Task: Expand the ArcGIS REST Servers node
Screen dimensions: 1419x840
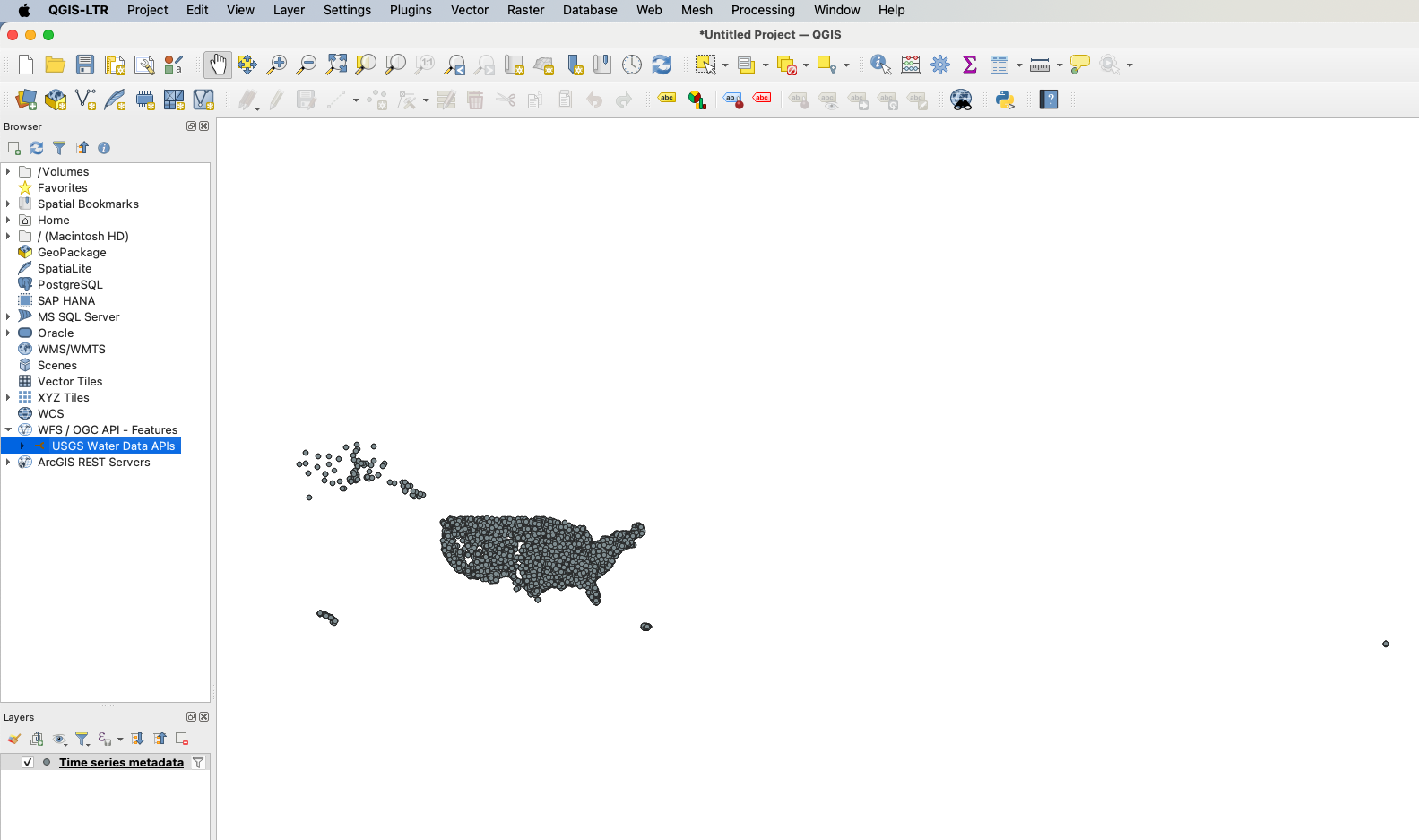Action: coord(8,462)
